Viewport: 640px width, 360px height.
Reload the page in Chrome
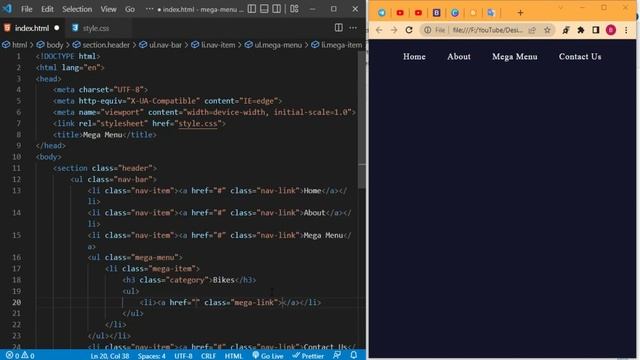tap(409, 30)
